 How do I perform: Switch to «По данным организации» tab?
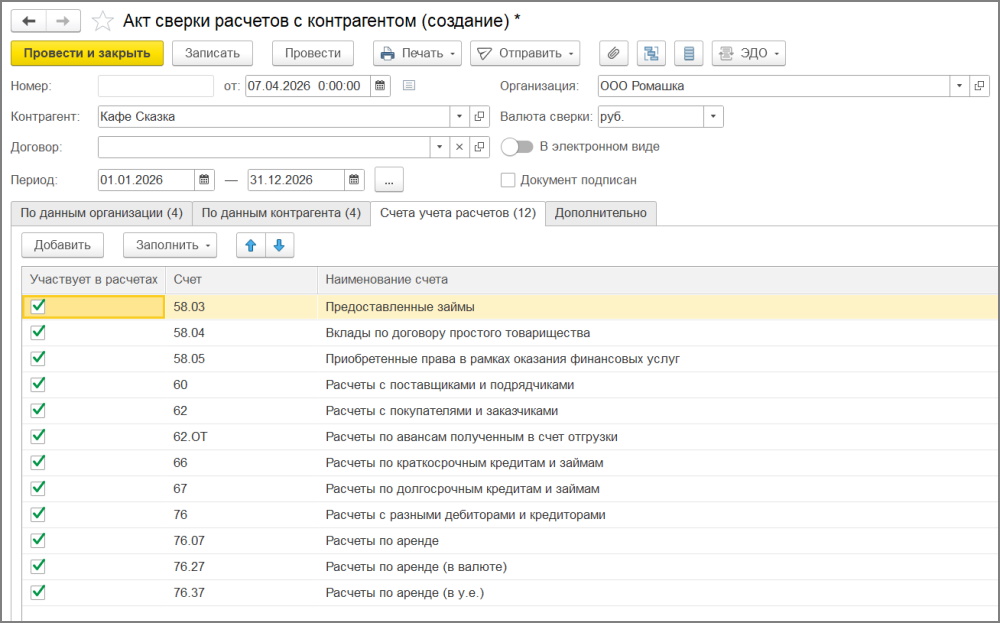102,213
